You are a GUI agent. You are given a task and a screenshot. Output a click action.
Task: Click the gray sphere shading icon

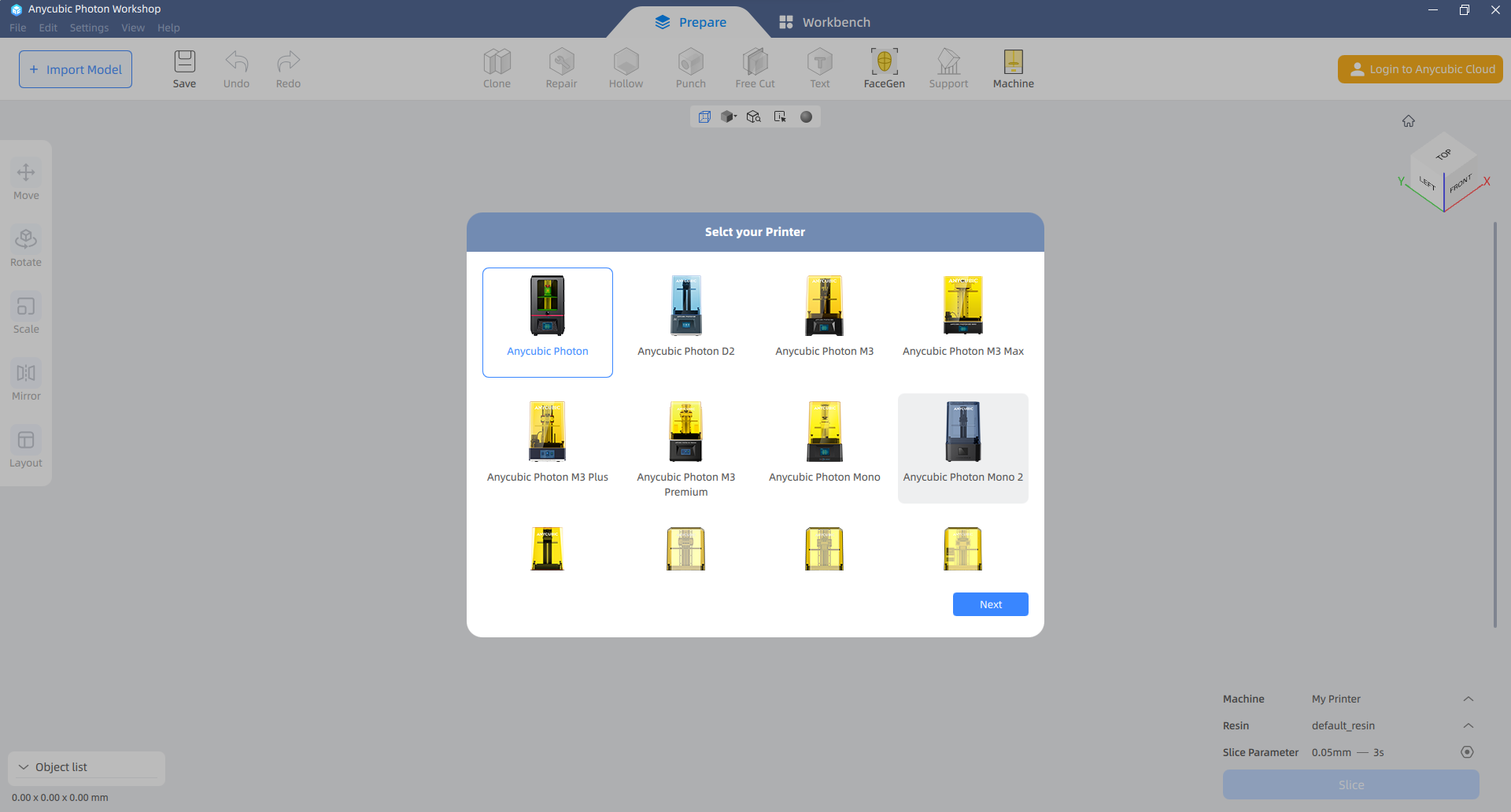coord(806,116)
